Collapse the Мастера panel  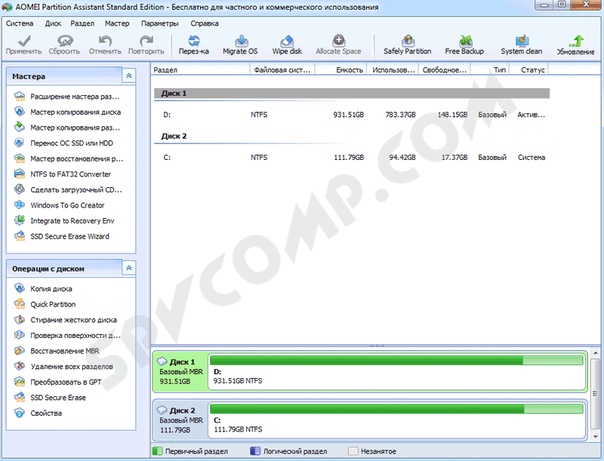[129, 76]
